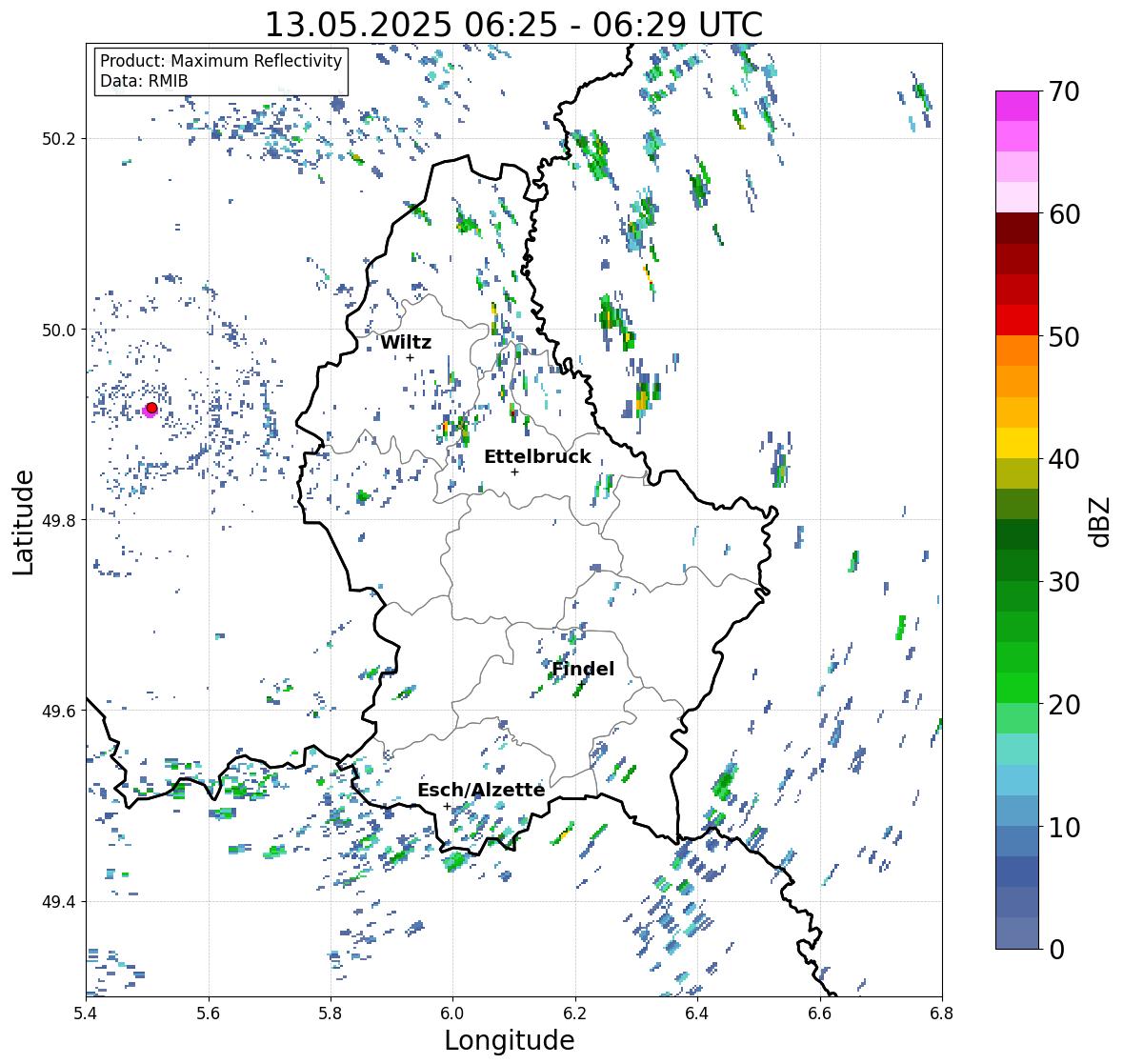Image resolution: width=1123 pixels, height=1064 pixels.
Task: Click the 0 colorbar tick label
Action: 1057,950
